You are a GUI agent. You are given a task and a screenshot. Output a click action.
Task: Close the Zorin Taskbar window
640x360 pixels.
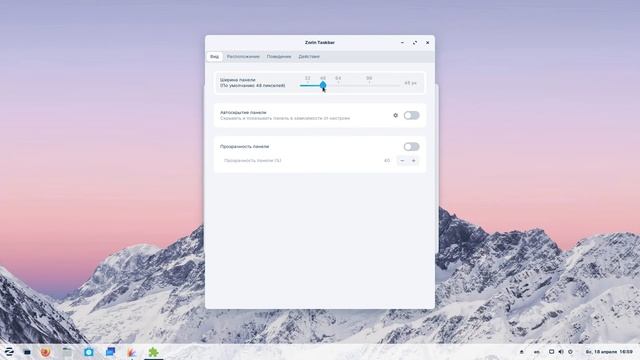coord(428,43)
